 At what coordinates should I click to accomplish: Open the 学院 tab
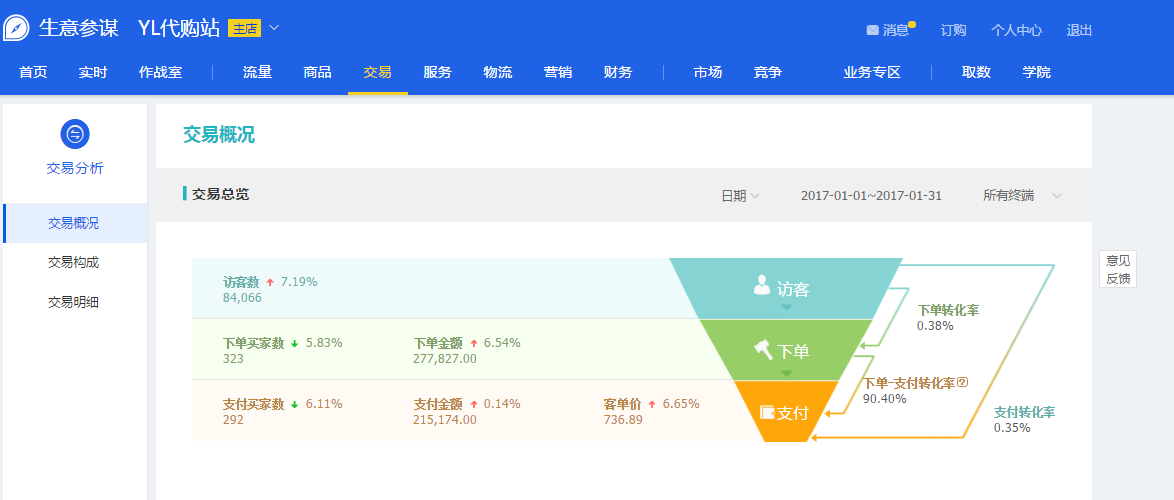pyautogui.click(x=1036, y=73)
